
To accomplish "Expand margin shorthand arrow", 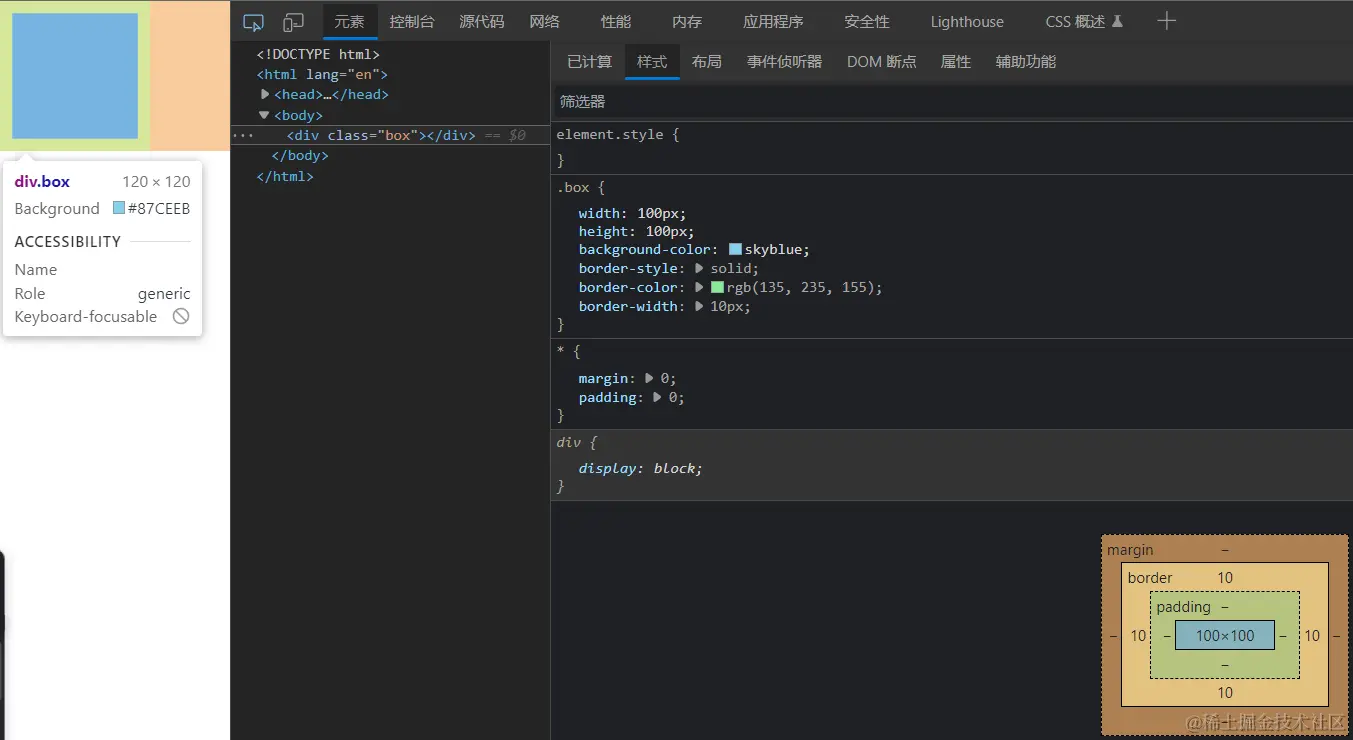I will [650, 378].
